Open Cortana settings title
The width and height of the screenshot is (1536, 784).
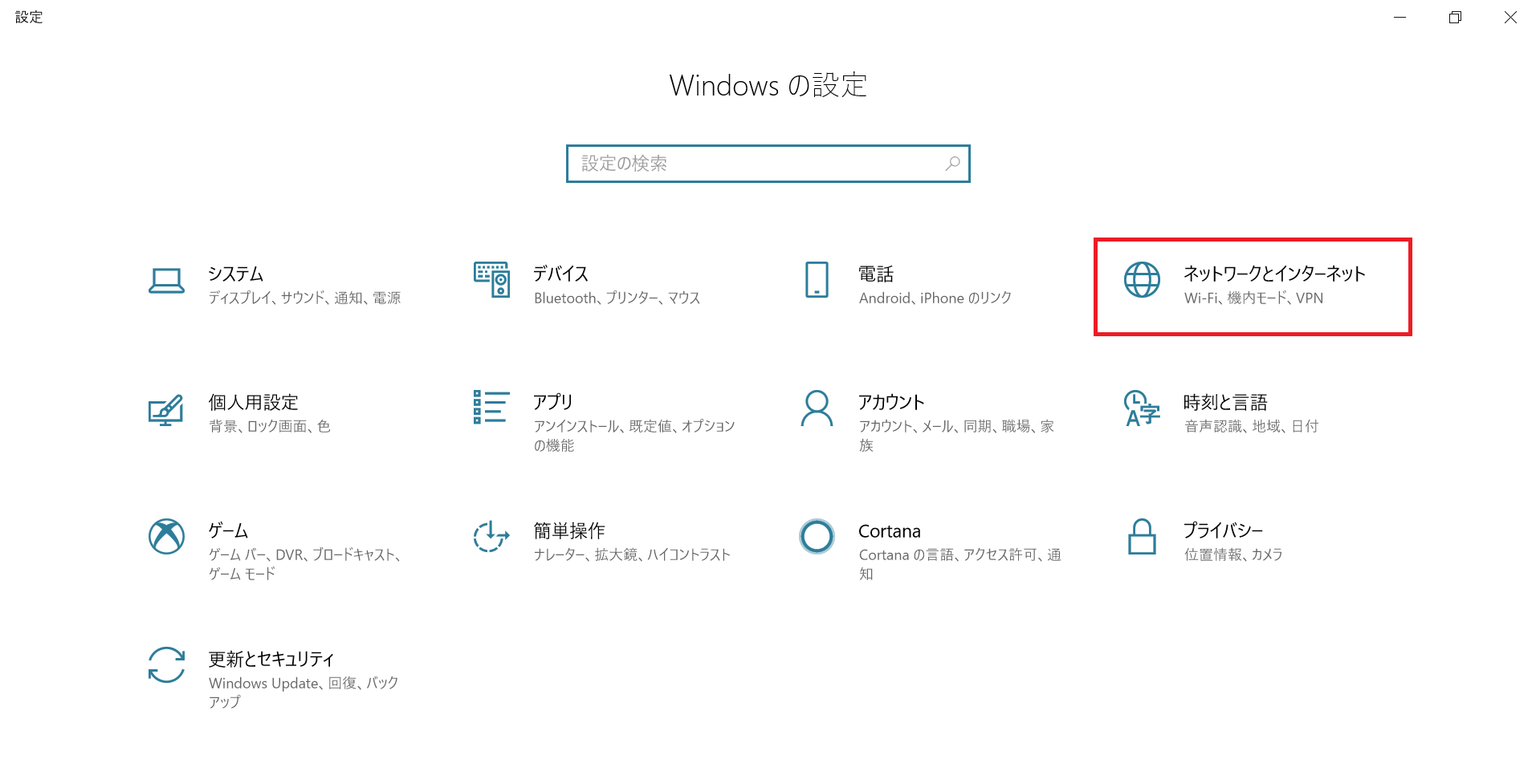point(890,531)
